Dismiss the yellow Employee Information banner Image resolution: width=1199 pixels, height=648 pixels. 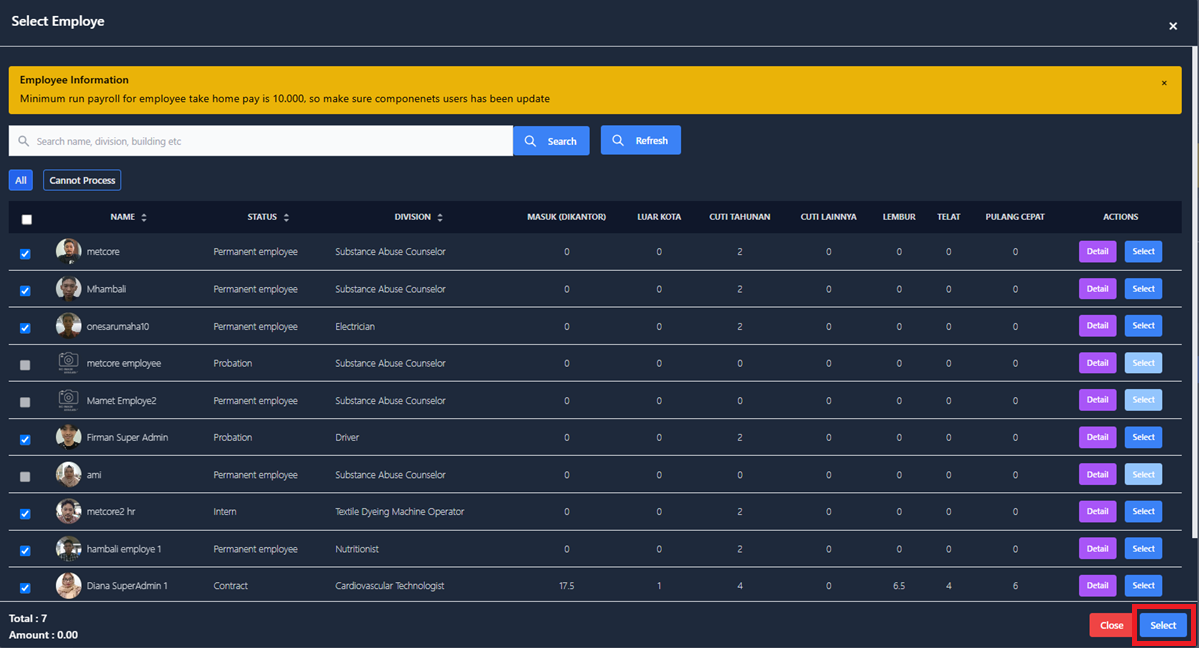[x=1164, y=83]
